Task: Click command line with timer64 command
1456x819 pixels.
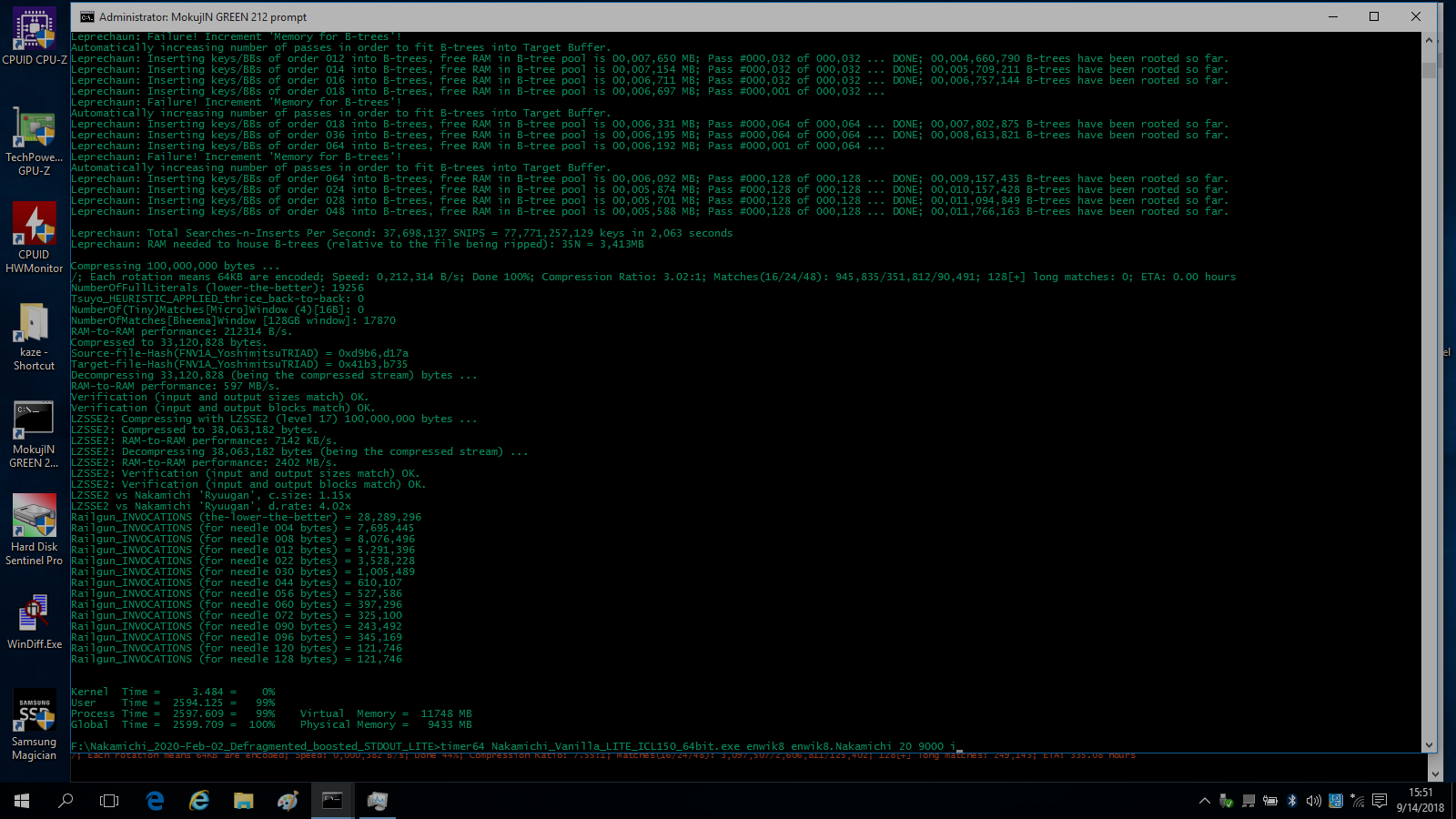Action: tap(517, 746)
